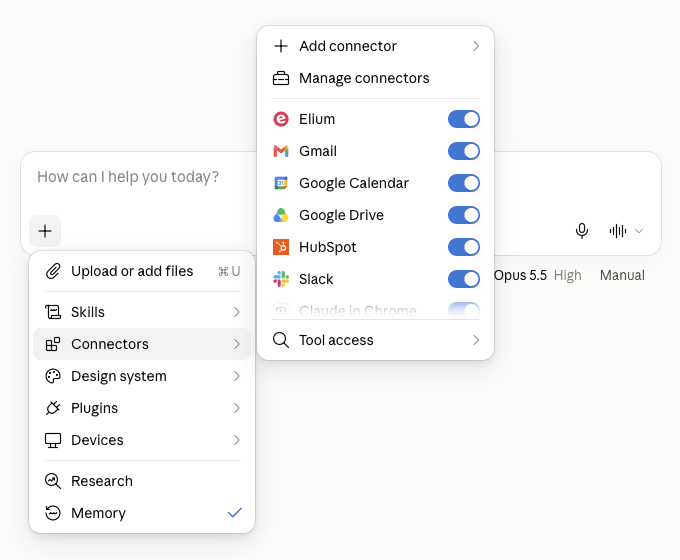The height and width of the screenshot is (560, 680).
Task: Click the Manage connectors briefcase icon
Action: [281, 78]
